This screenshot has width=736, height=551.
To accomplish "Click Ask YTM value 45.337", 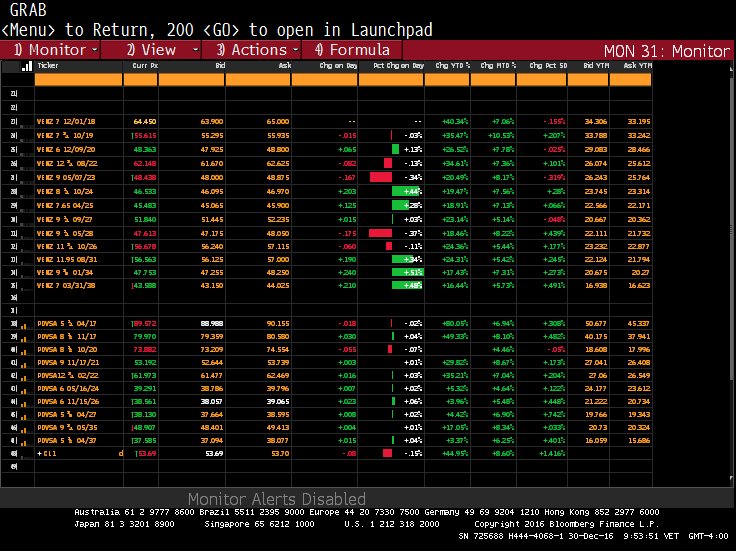I will point(639,324).
